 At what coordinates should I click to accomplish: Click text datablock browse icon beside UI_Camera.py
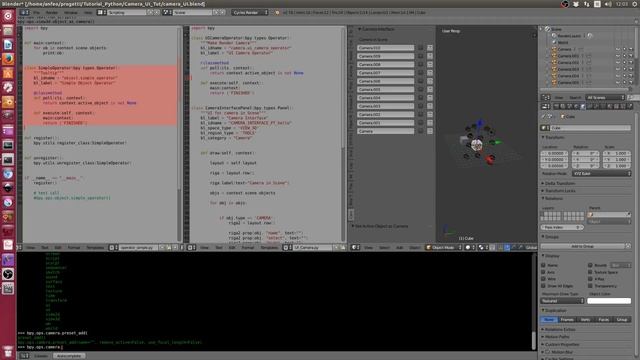point(287,247)
